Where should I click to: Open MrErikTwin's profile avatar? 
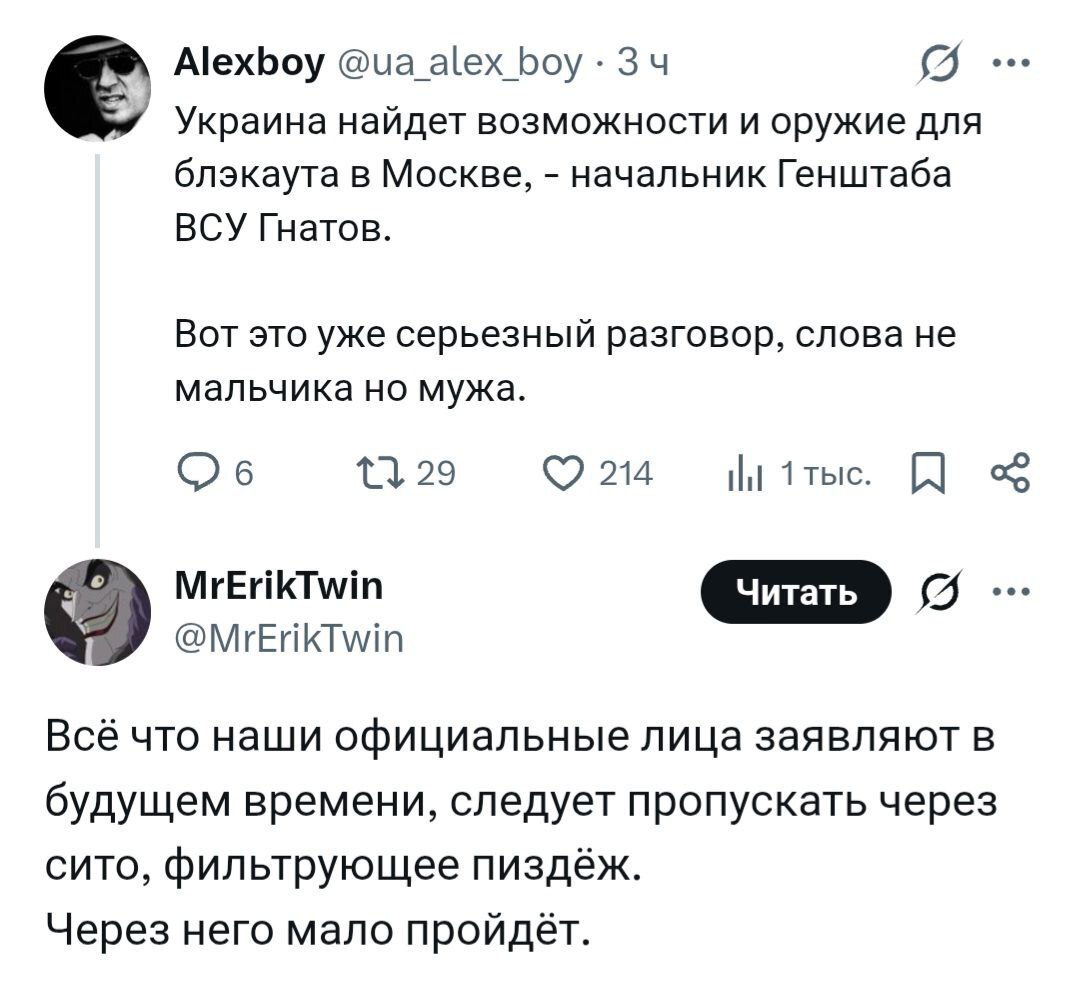pyautogui.click(x=97, y=612)
